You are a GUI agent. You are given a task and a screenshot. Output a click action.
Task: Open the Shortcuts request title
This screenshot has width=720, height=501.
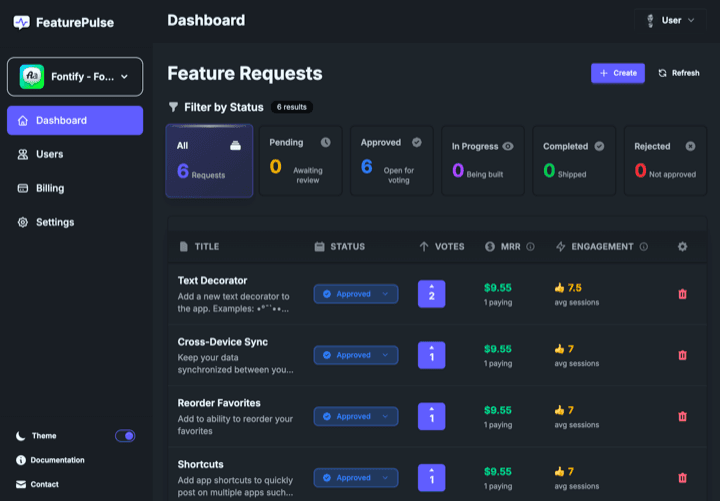coord(201,465)
